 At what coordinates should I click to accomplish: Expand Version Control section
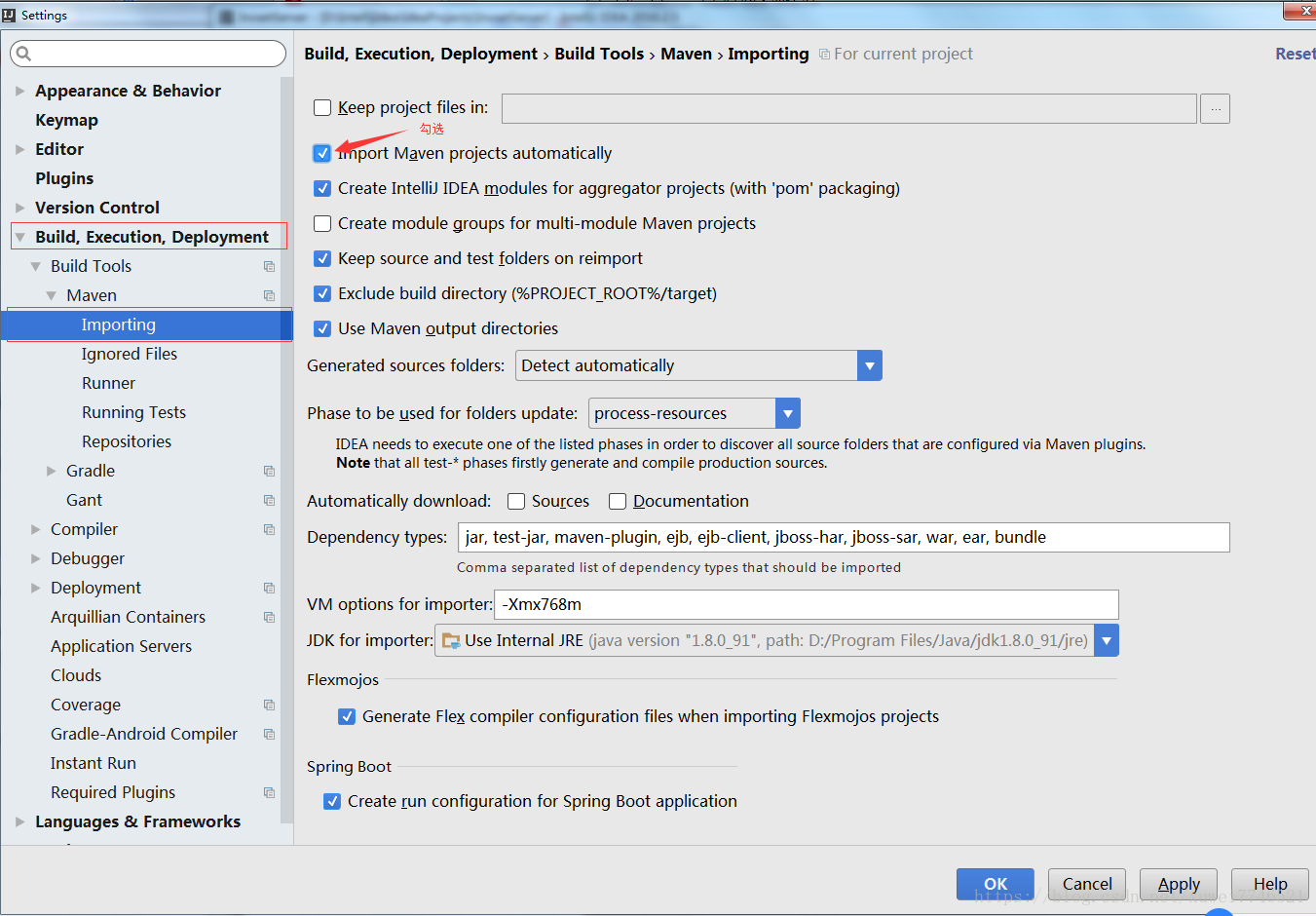pos(20,208)
